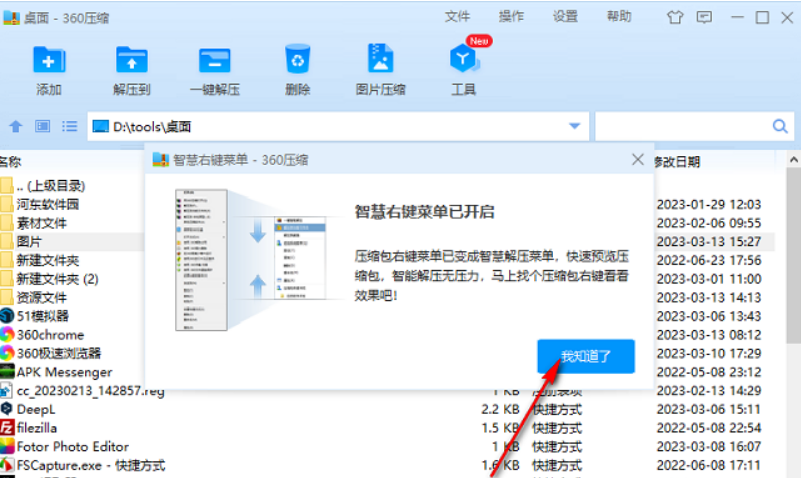The height and width of the screenshot is (478, 801).
Task: Click the menu illustration thumbnail in dialog
Action: pyautogui.click(x=251, y=259)
